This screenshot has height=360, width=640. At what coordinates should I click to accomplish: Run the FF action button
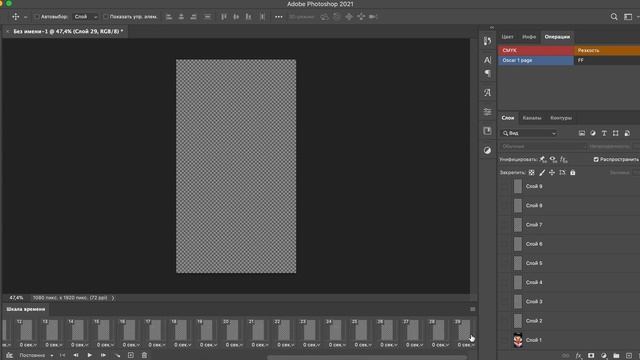coord(607,60)
